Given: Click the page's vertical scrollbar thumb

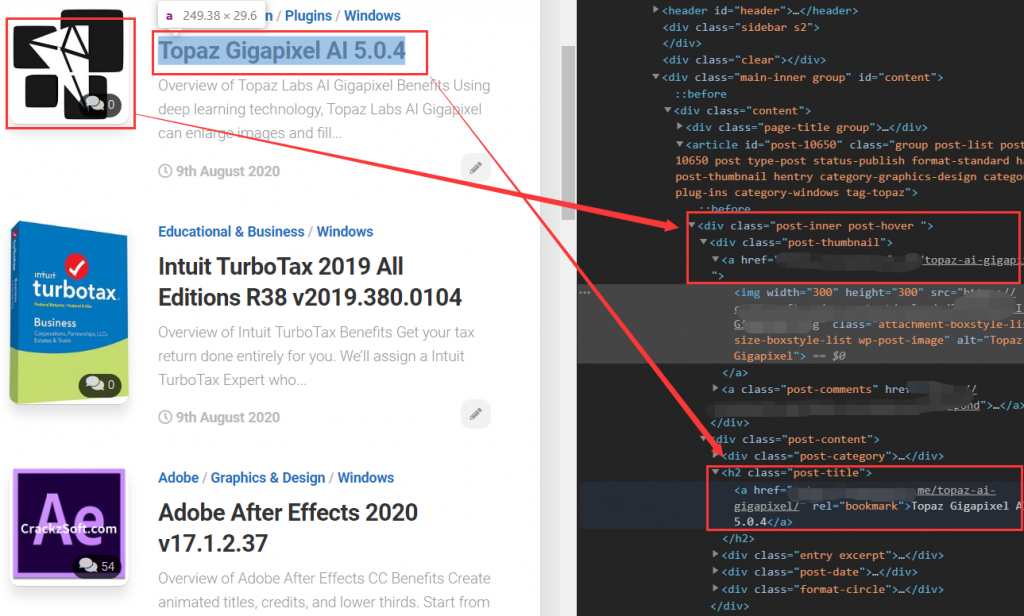Looking at the screenshot, I should [x=568, y=133].
